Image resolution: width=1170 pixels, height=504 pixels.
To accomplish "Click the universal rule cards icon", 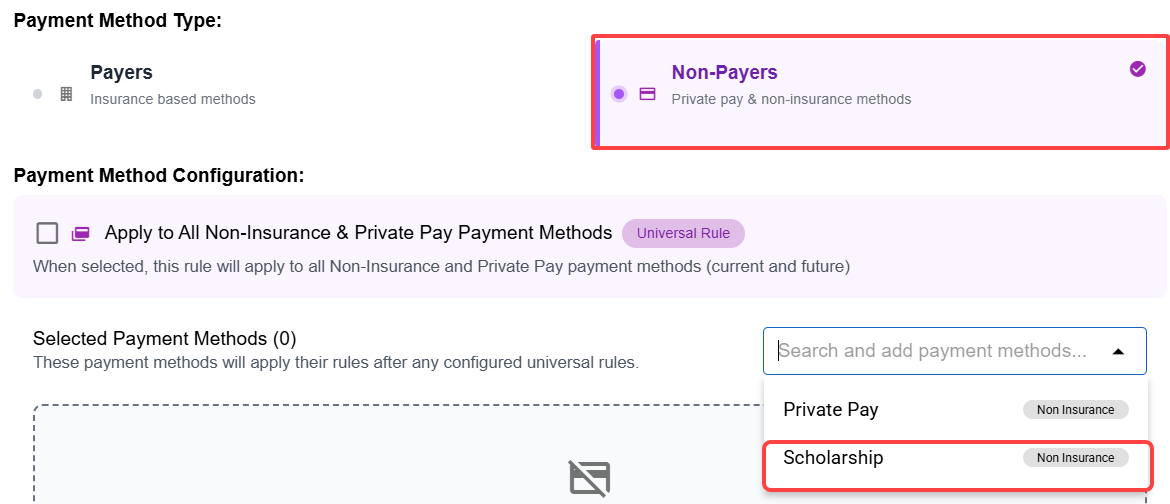I will coord(81,234).
